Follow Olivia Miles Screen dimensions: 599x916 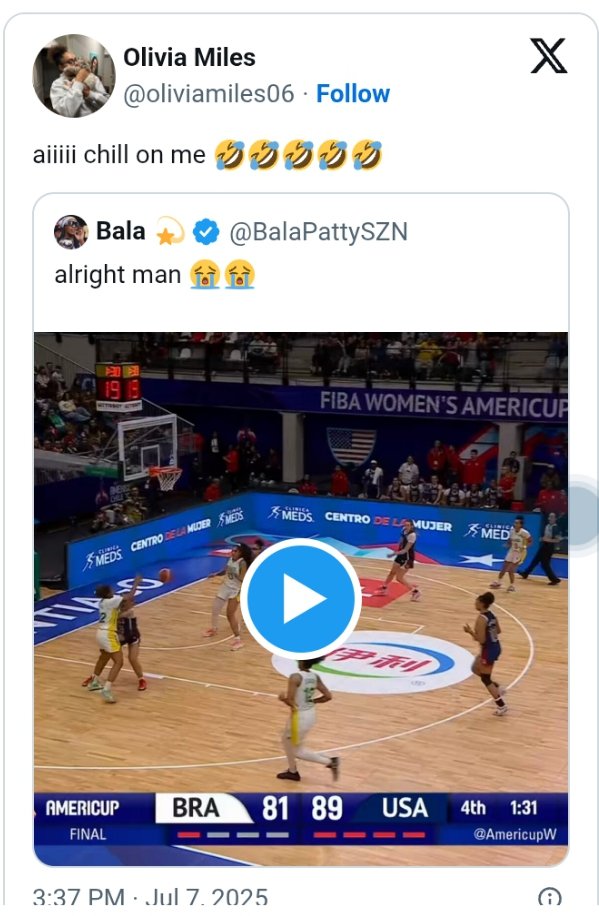coord(353,93)
